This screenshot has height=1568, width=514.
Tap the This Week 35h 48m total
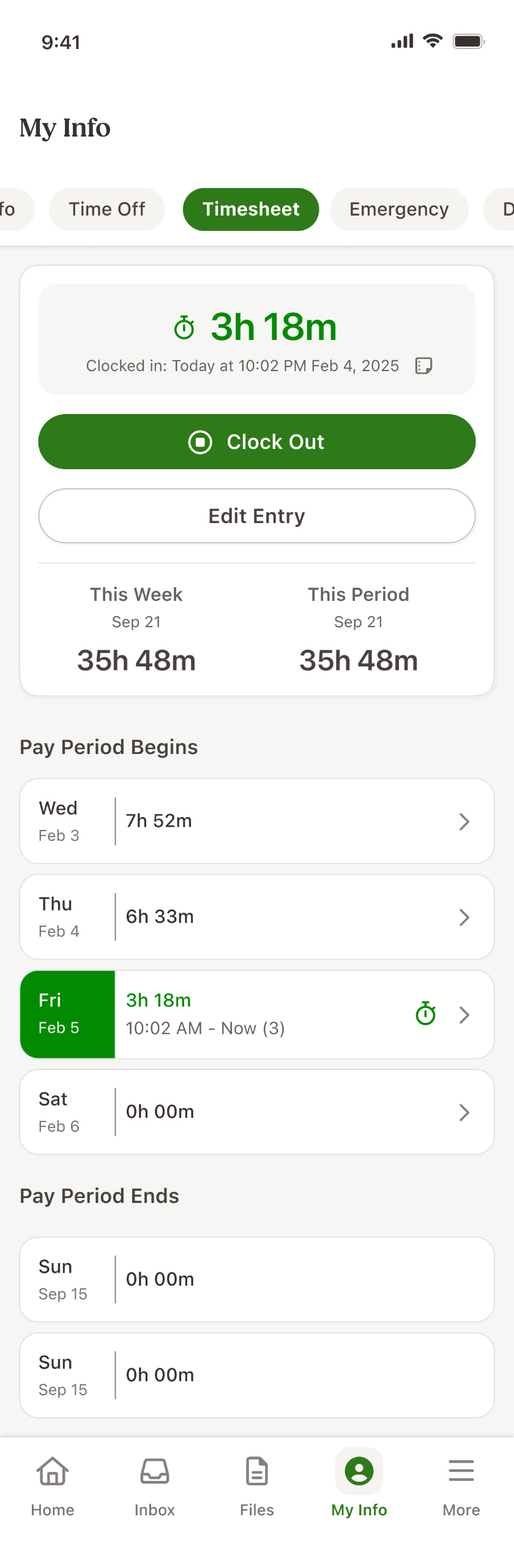tap(136, 660)
